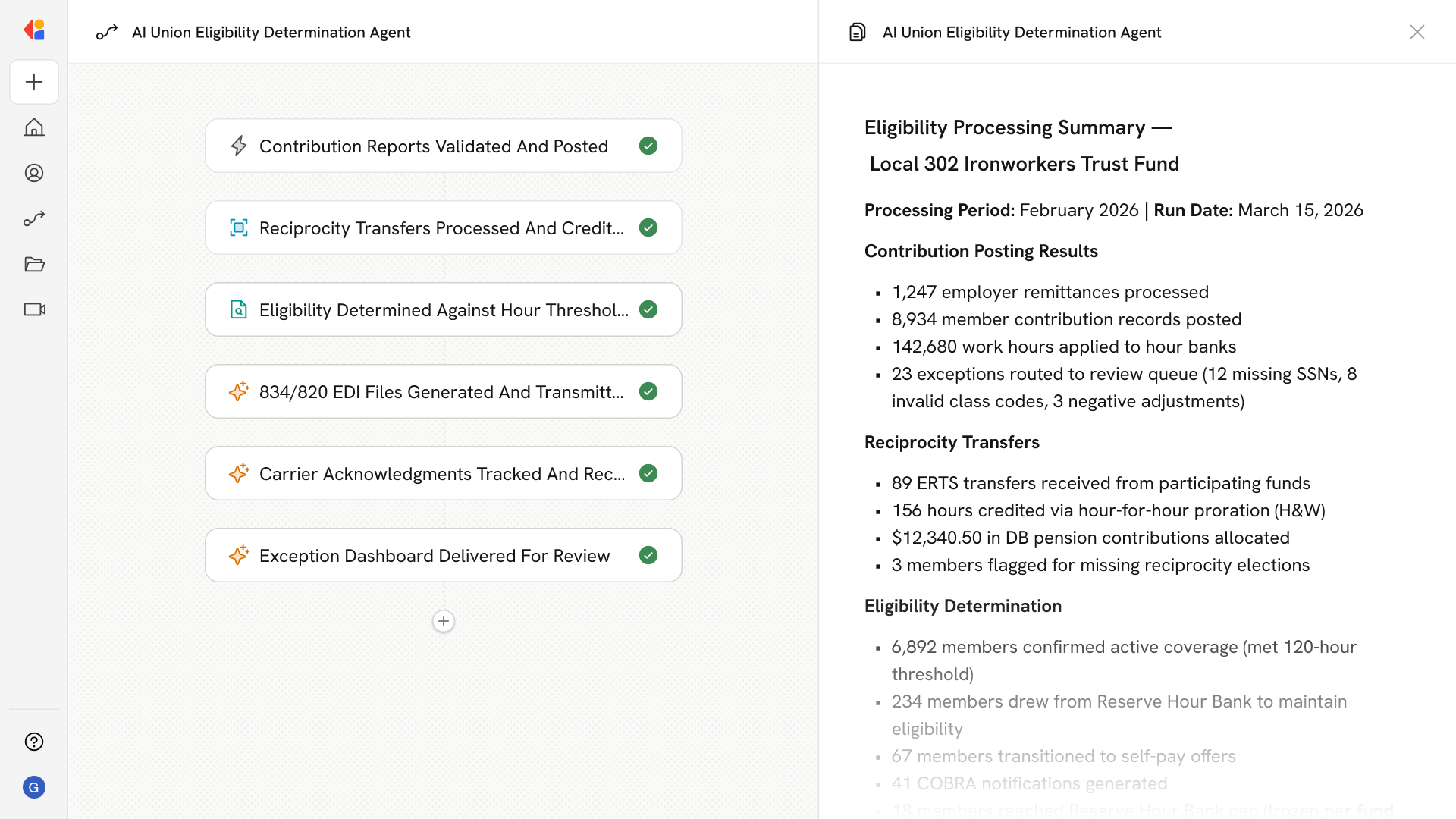Viewport: 1456px width, 819px height.
Task: Click the plus button in sidebar
Action: (34, 82)
